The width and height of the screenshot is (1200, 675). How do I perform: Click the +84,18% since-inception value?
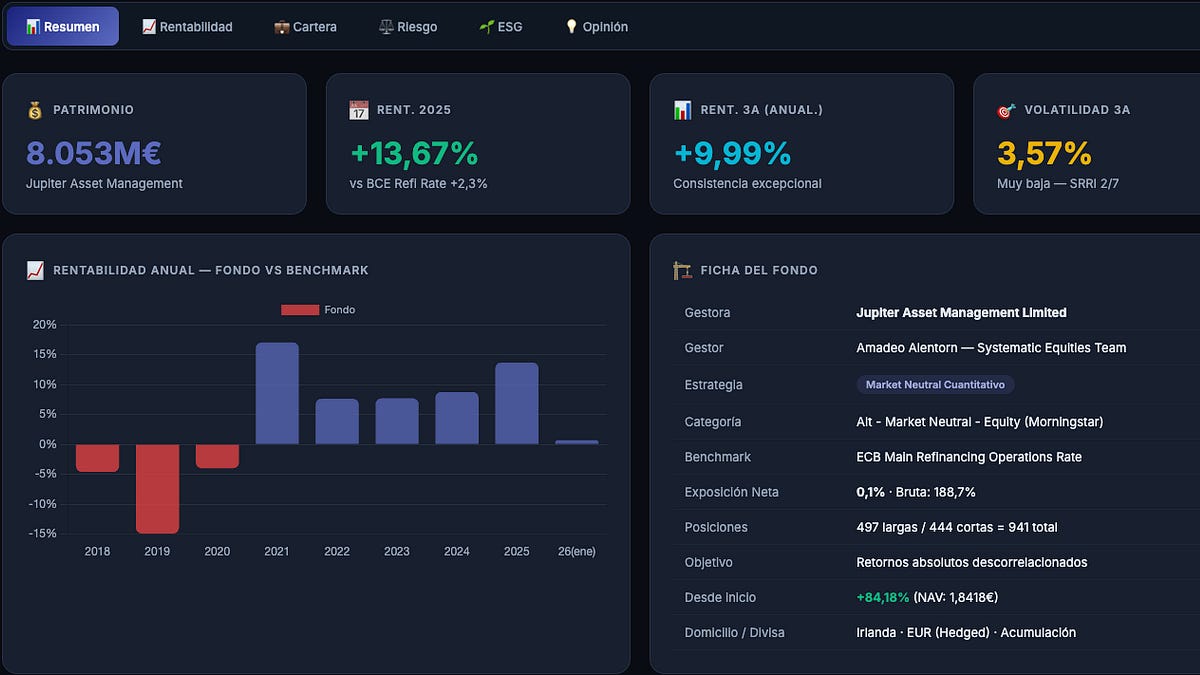tap(883, 597)
